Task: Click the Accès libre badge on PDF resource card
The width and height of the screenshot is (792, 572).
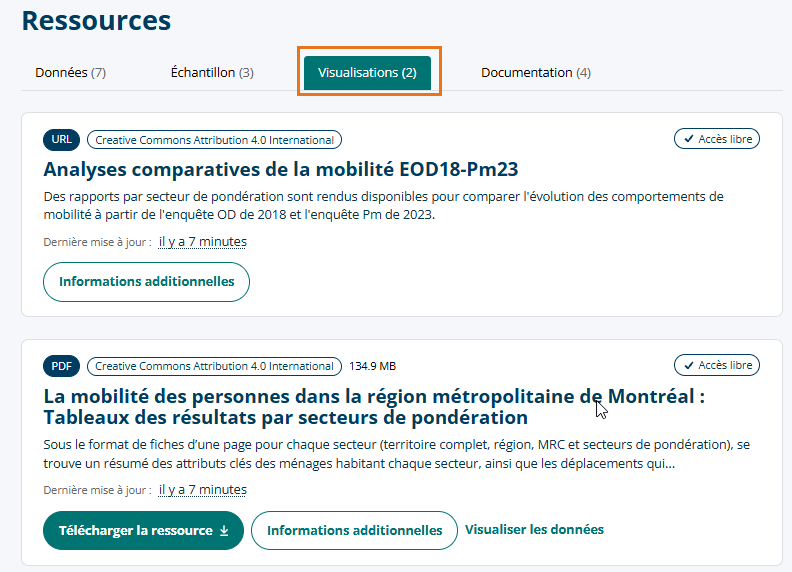Action: coord(717,365)
